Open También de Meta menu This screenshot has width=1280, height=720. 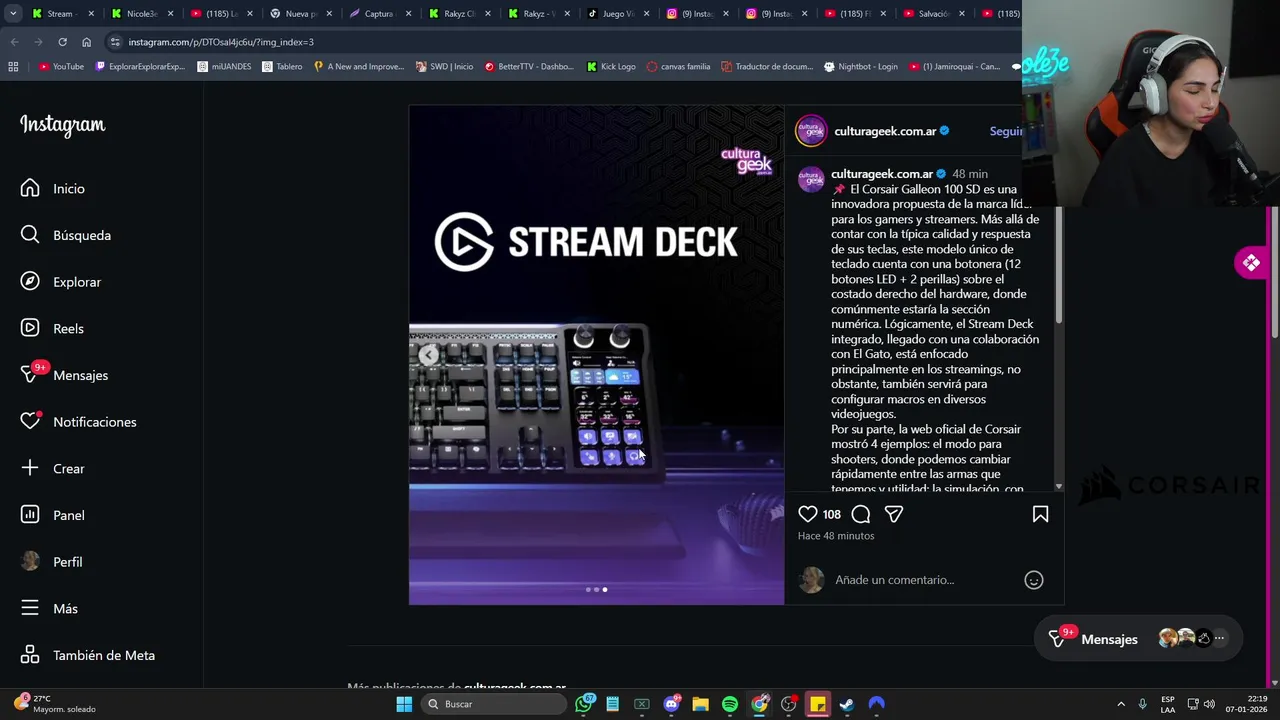88,655
